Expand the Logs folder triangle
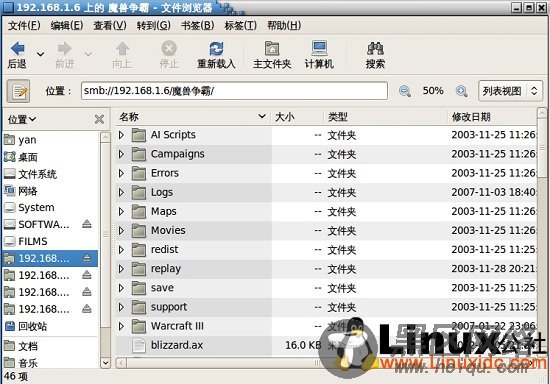Viewport: 550px width, 384px height. coord(121,193)
